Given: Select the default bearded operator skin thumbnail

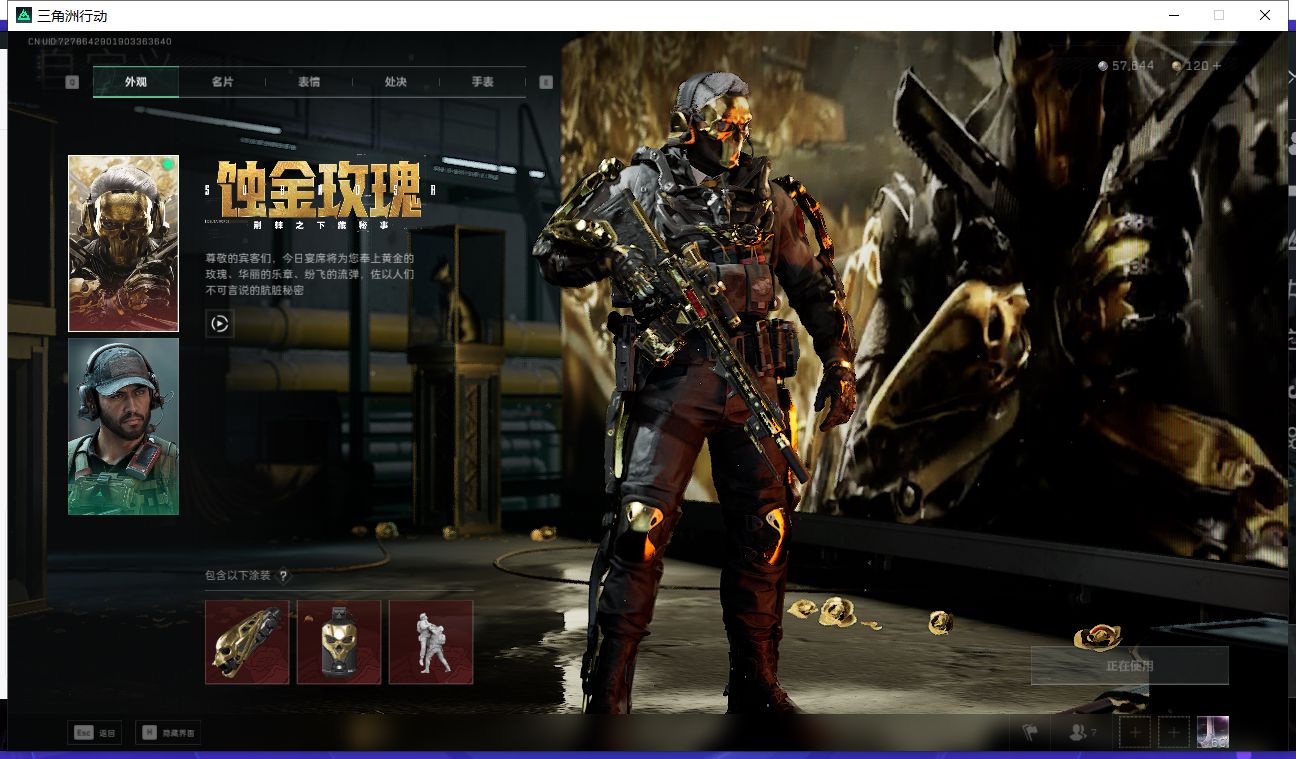Looking at the screenshot, I should point(123,427).
